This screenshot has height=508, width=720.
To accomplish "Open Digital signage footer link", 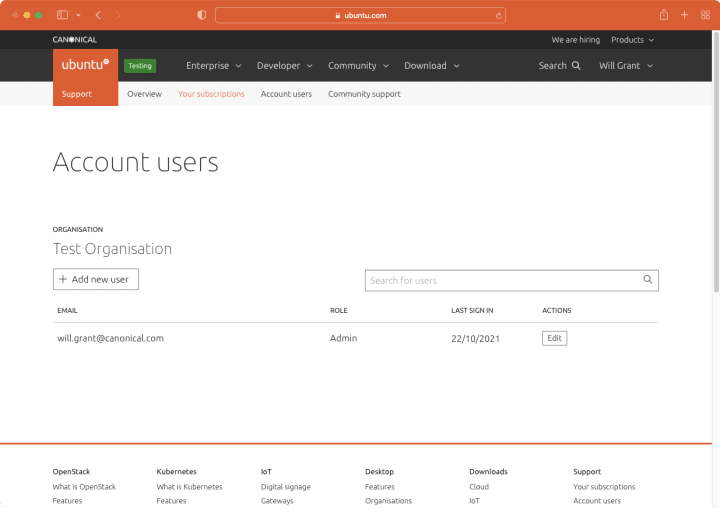I will (286, 487).
